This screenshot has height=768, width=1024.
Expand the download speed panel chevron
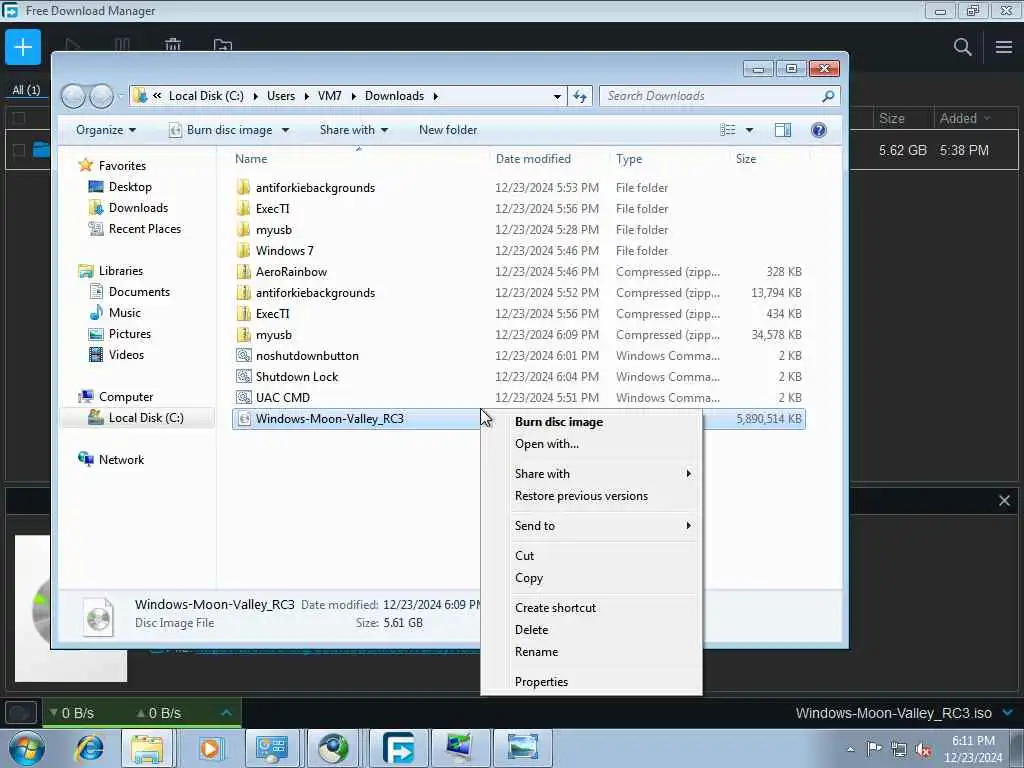(226, 712)
